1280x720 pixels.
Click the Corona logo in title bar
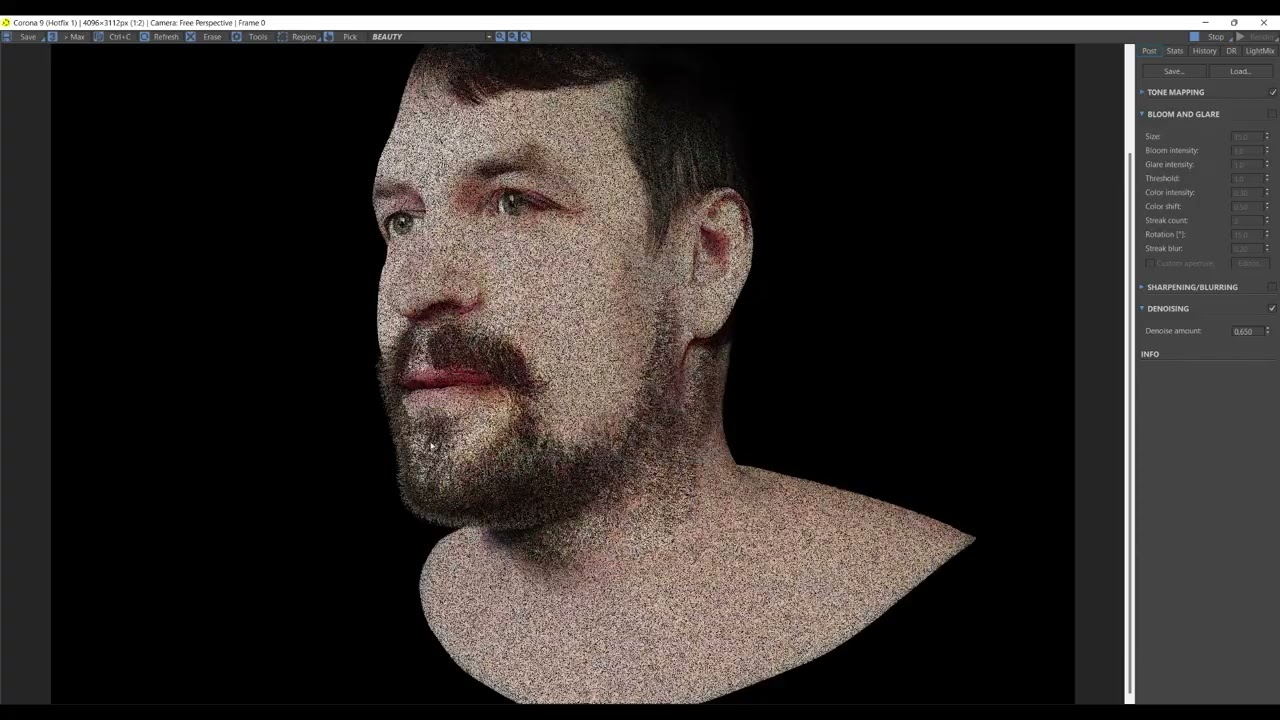[6, 22]
